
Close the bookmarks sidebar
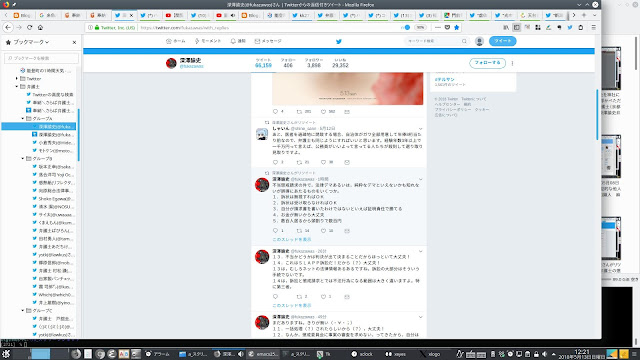(x=74, y=42)
